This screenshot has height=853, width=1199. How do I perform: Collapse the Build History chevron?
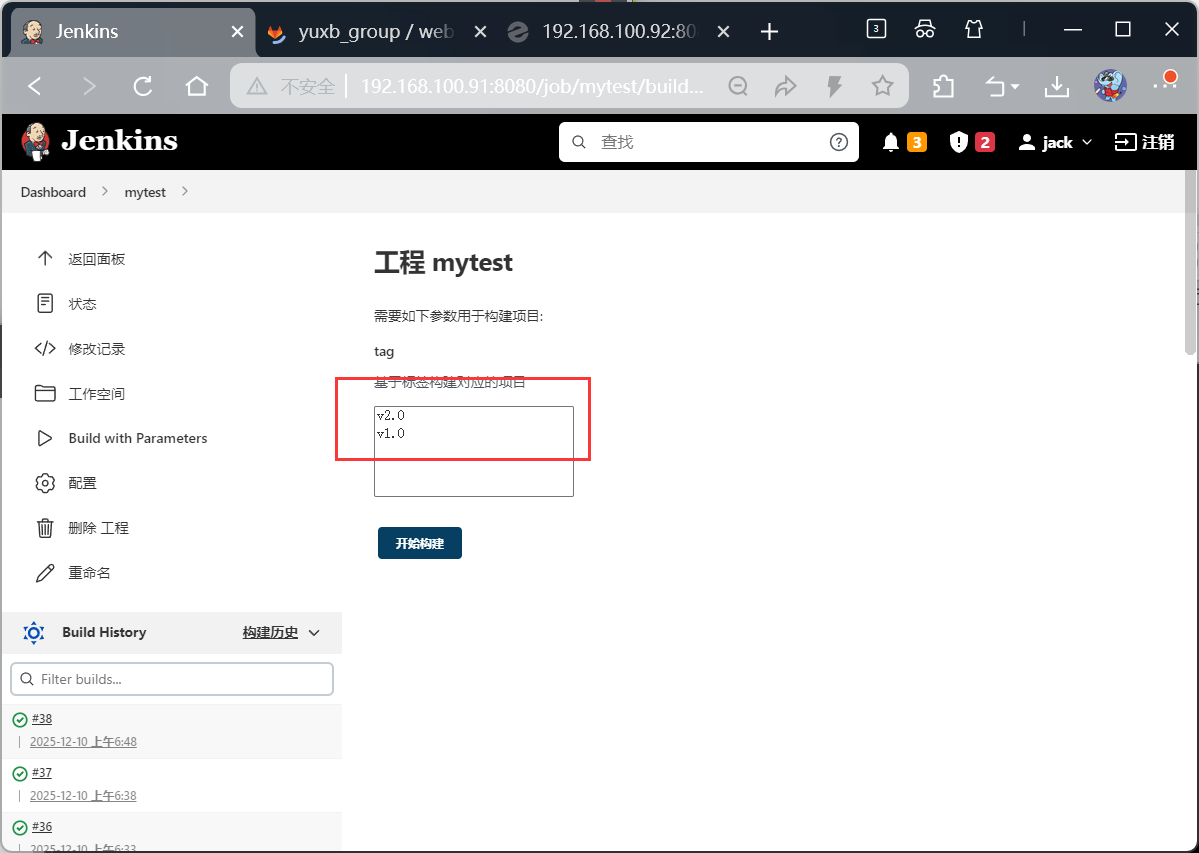click(314, 633)
